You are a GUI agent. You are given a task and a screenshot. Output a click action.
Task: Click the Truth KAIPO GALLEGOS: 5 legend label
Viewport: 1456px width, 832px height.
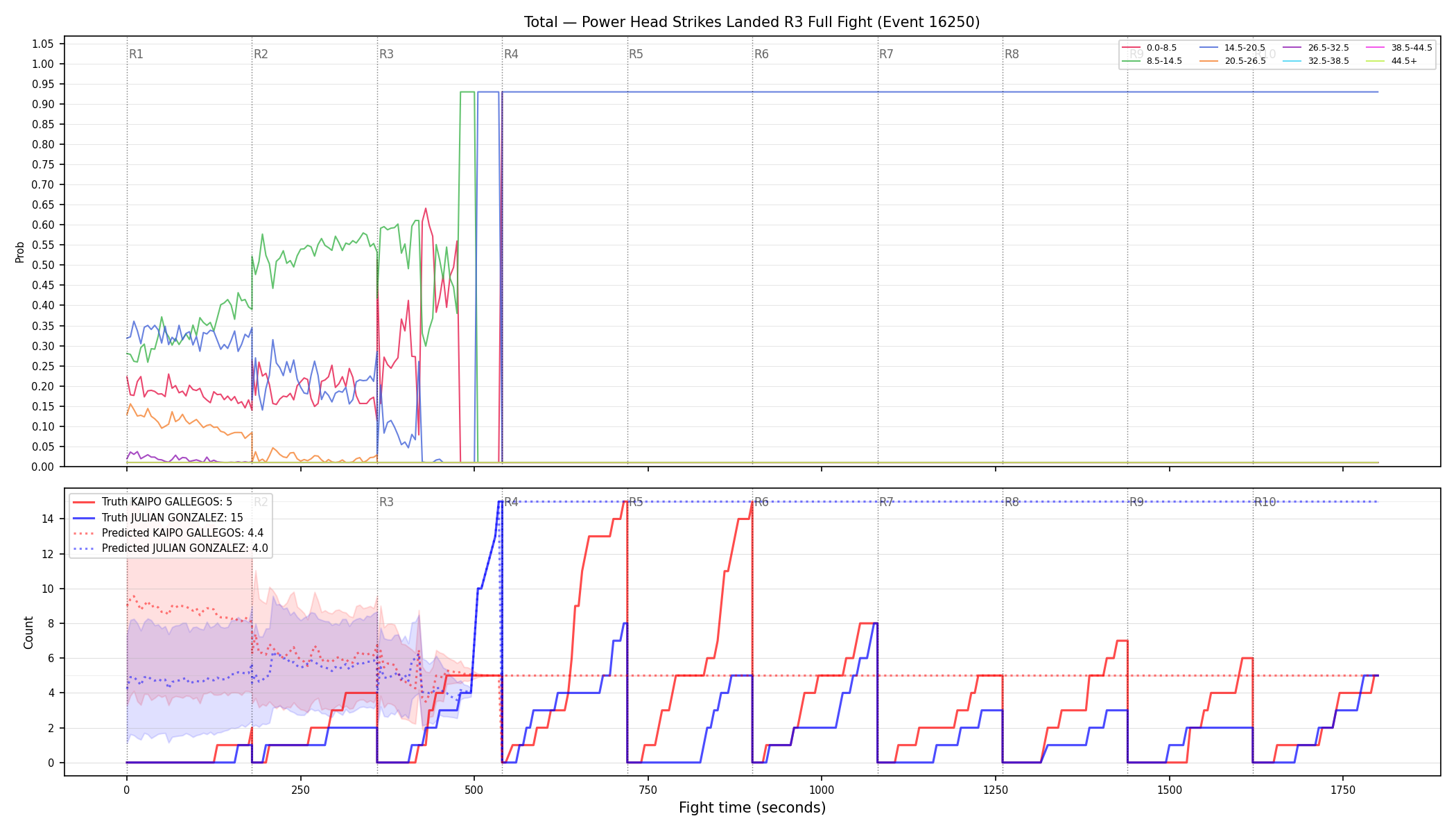pyautogui.click(x=167, y=502)
